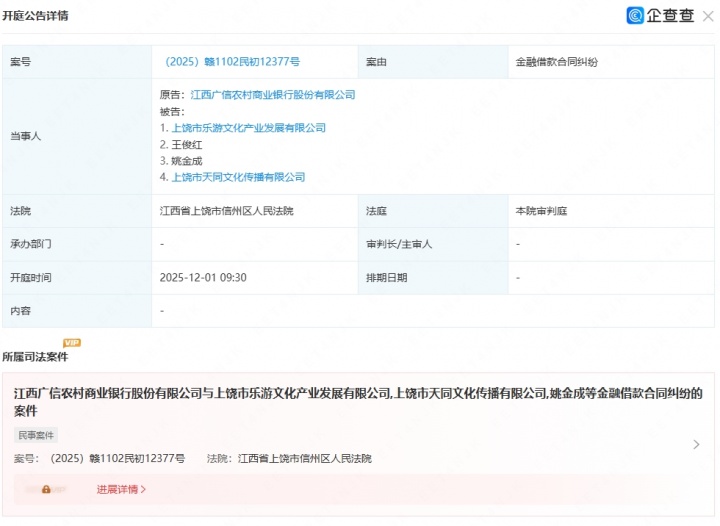The image size is (720, 526).
Task: Click court name in judicial case card
Action: (x=305, y=458)
